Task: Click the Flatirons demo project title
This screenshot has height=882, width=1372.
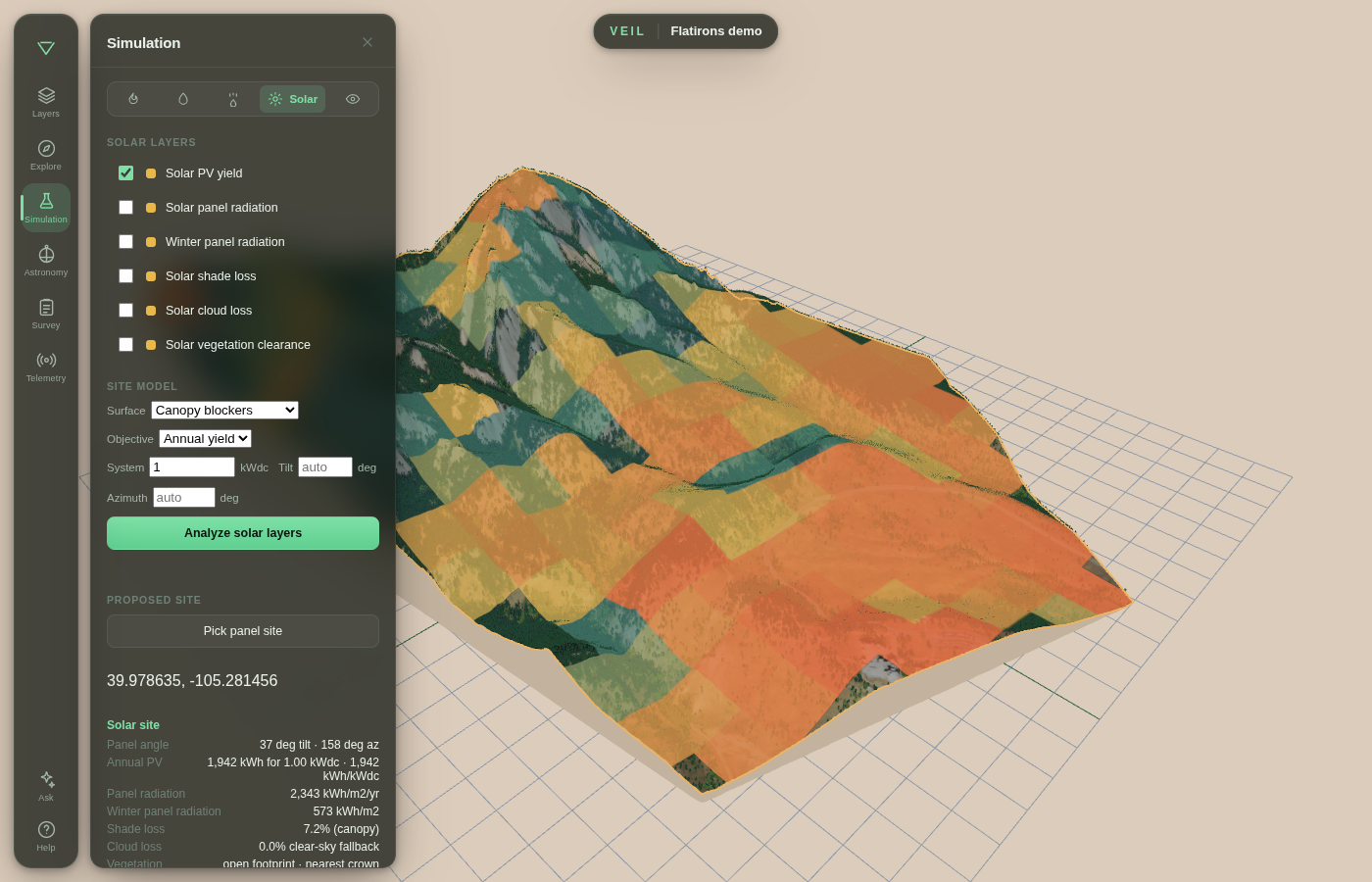Action: pos(716,31)
